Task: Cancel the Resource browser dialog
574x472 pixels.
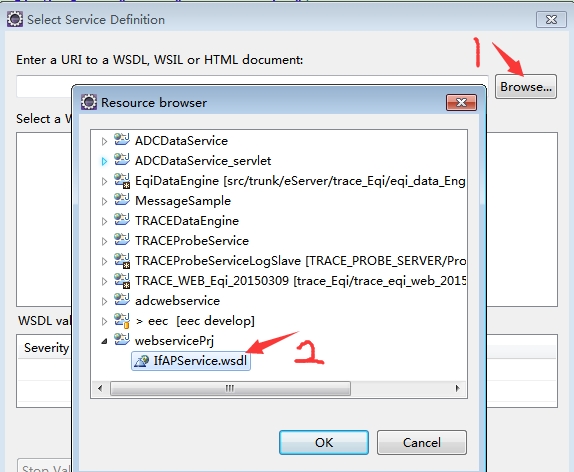Action: 422,442
